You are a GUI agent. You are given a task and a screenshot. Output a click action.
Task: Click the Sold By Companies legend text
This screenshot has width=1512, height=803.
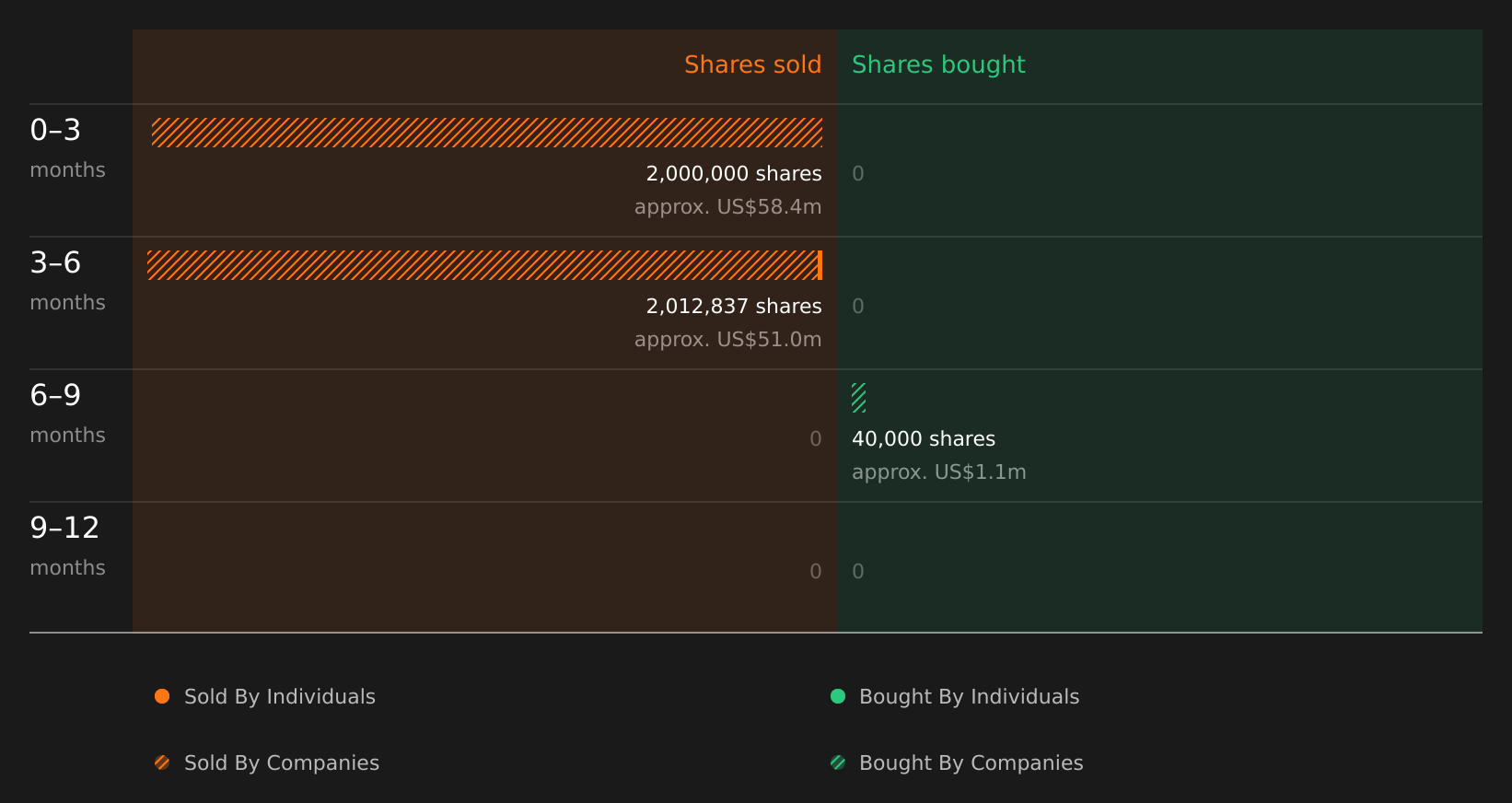tap(282, 762)
